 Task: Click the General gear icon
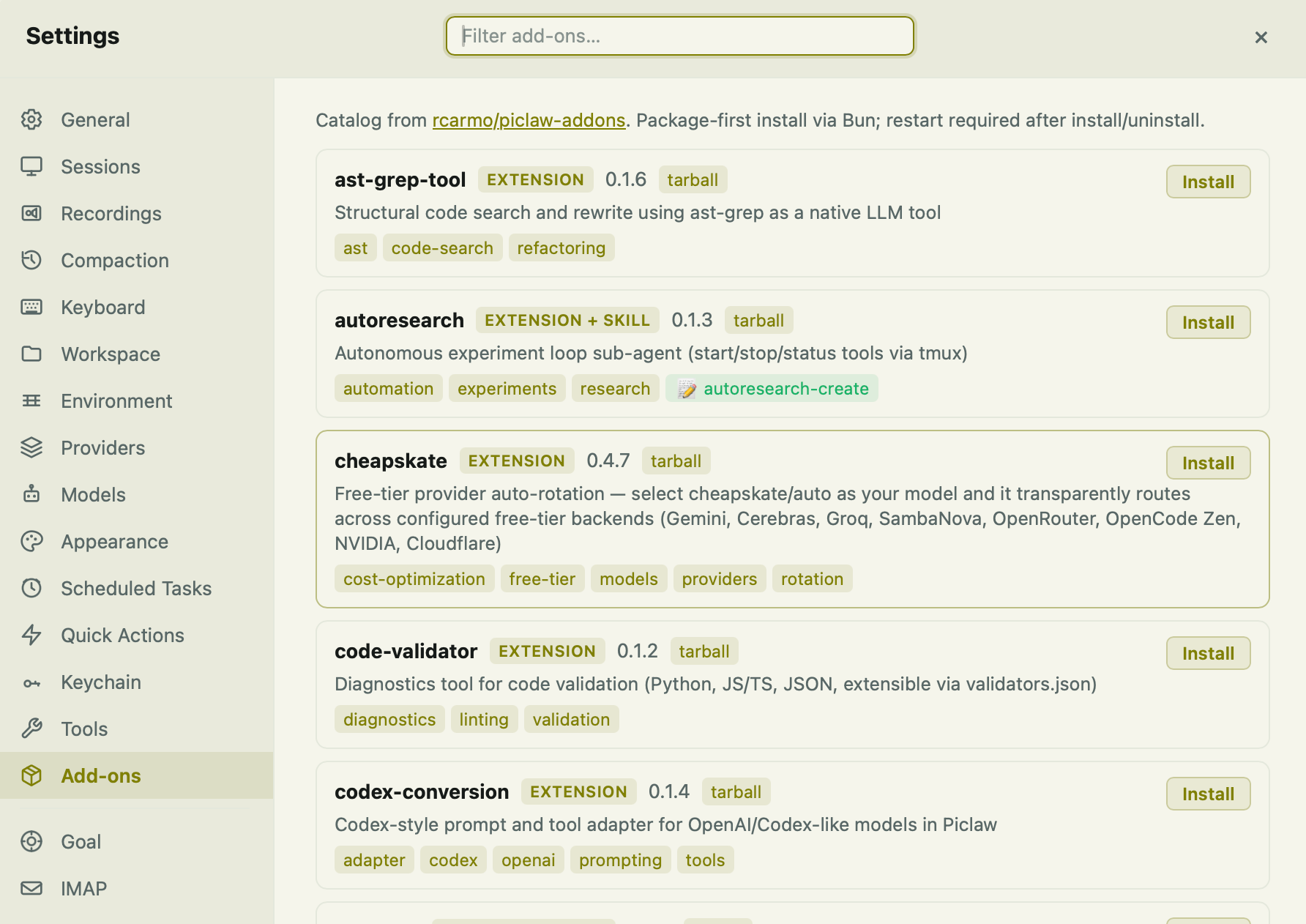tap(31, 119)
